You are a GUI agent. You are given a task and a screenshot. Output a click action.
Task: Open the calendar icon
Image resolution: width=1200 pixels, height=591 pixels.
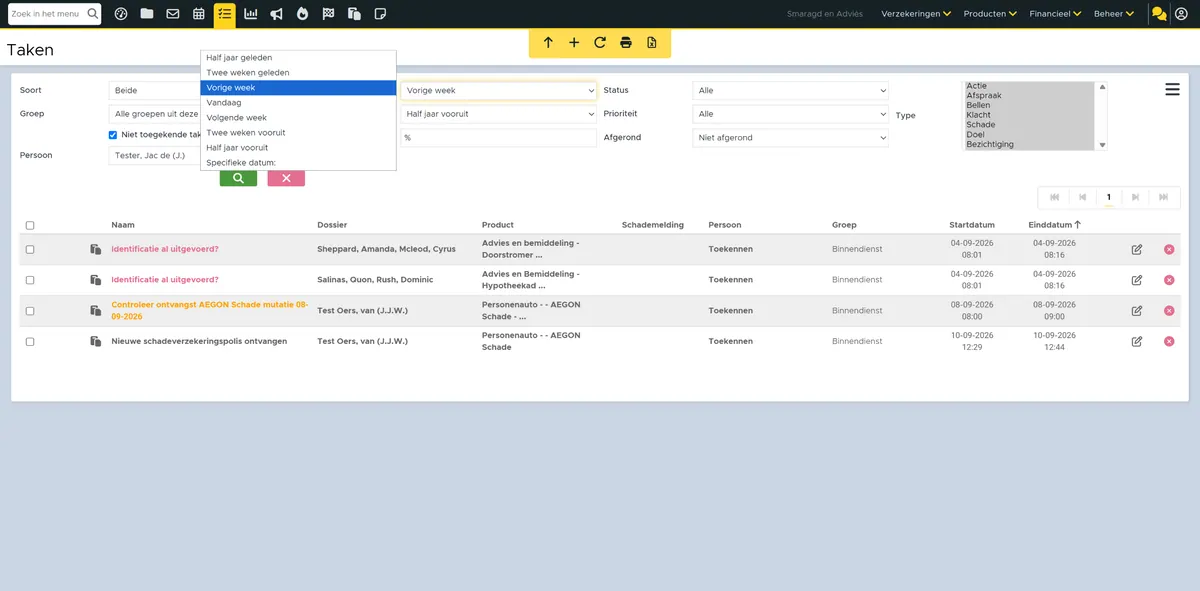pos(199,14)
